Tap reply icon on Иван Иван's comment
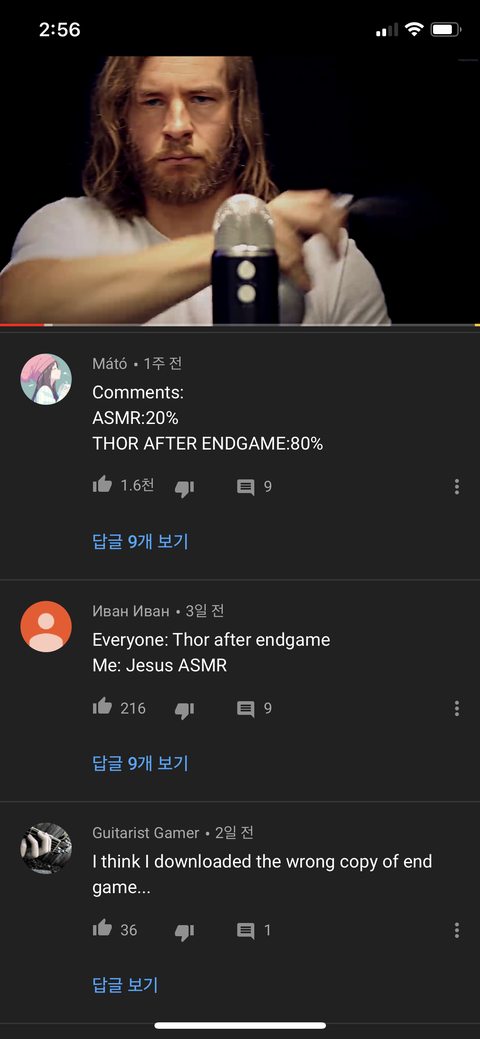Viewport: 480px width, 1039px height. point(245,709)
